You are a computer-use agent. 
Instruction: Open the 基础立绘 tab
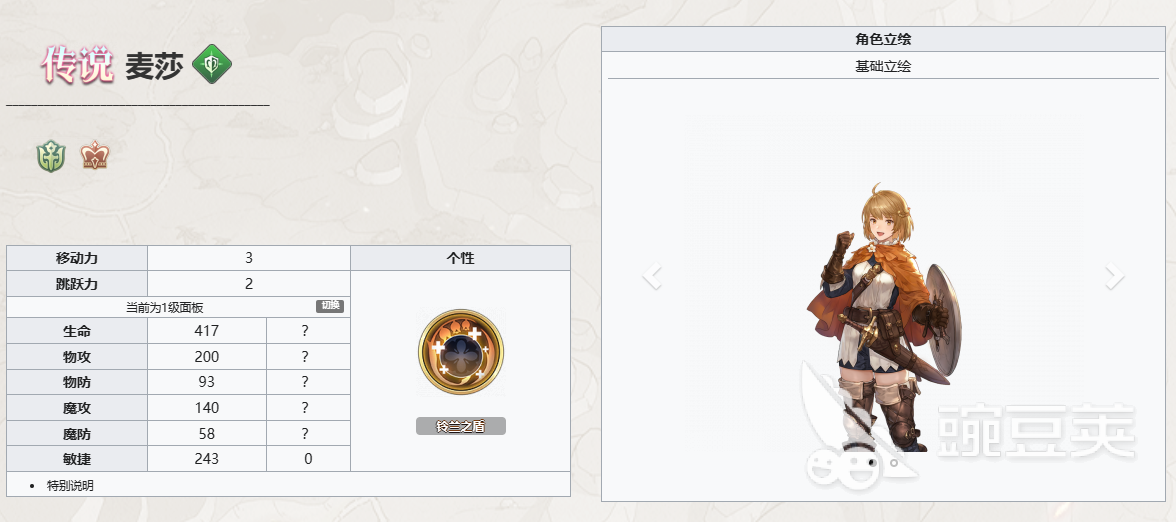pyautogui.click(x=884, y=66)
